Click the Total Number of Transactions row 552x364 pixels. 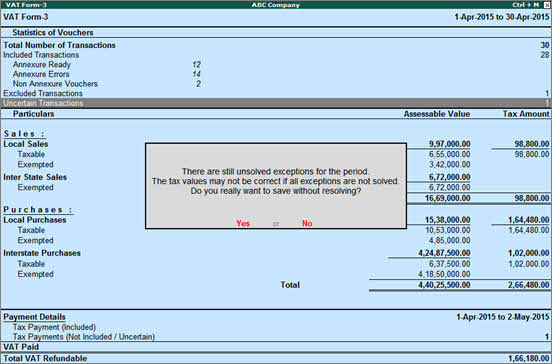tap(276, 45)
